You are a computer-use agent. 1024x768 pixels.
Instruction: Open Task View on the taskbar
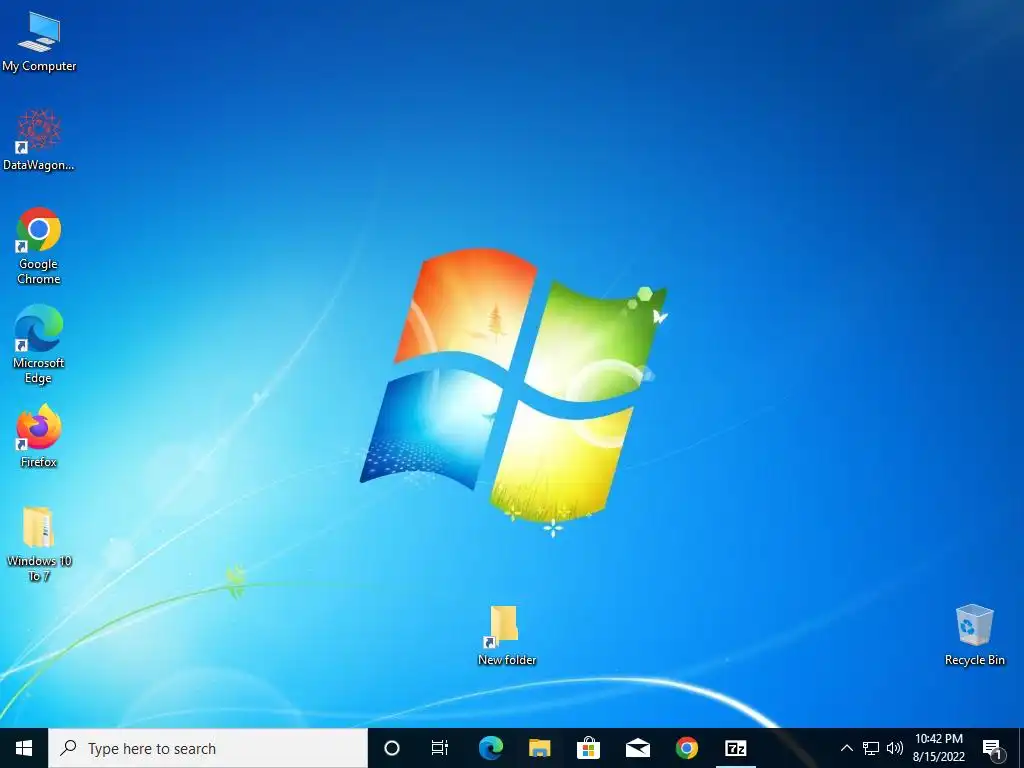click(x=440, y=748)
